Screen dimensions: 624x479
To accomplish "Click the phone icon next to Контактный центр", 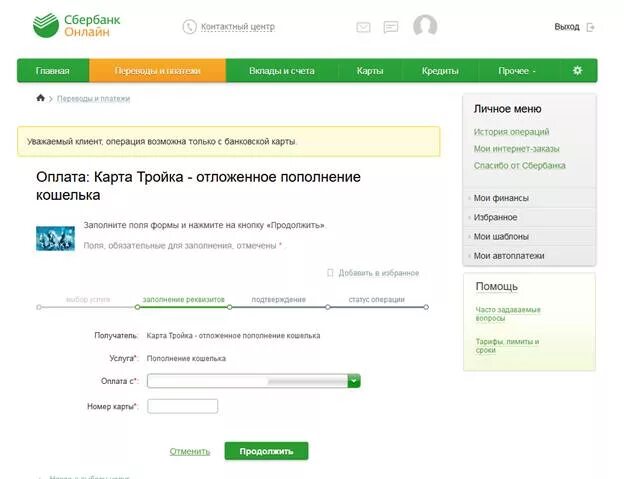I will [189, 27].
